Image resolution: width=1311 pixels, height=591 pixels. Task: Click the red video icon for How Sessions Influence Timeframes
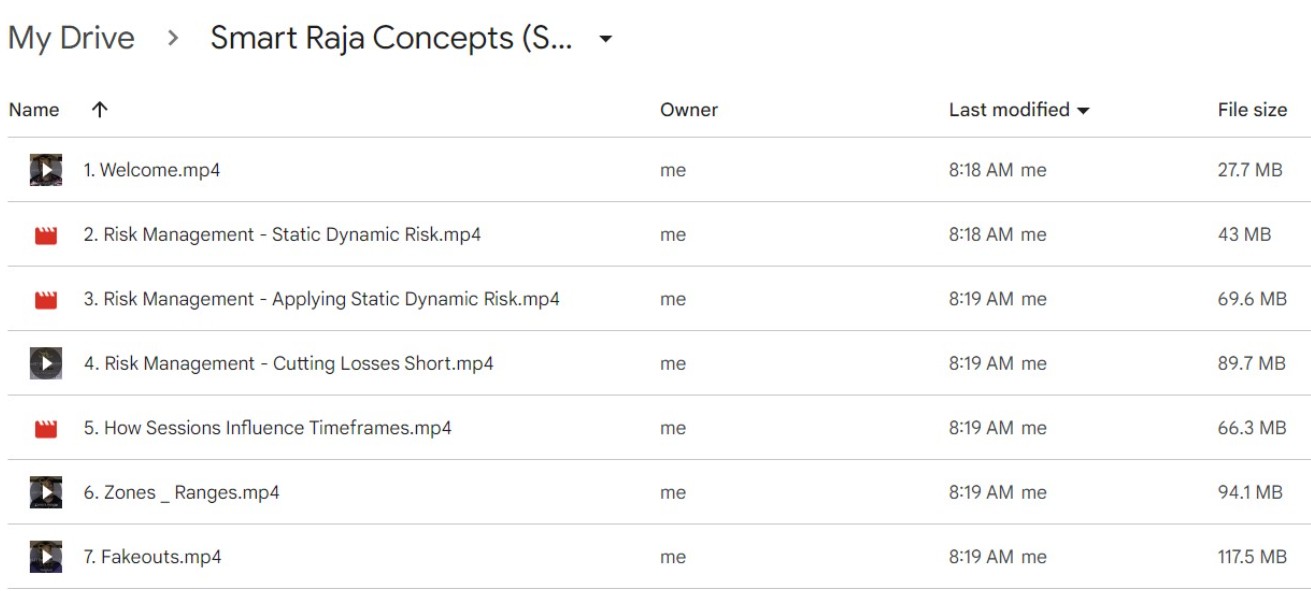46,429
